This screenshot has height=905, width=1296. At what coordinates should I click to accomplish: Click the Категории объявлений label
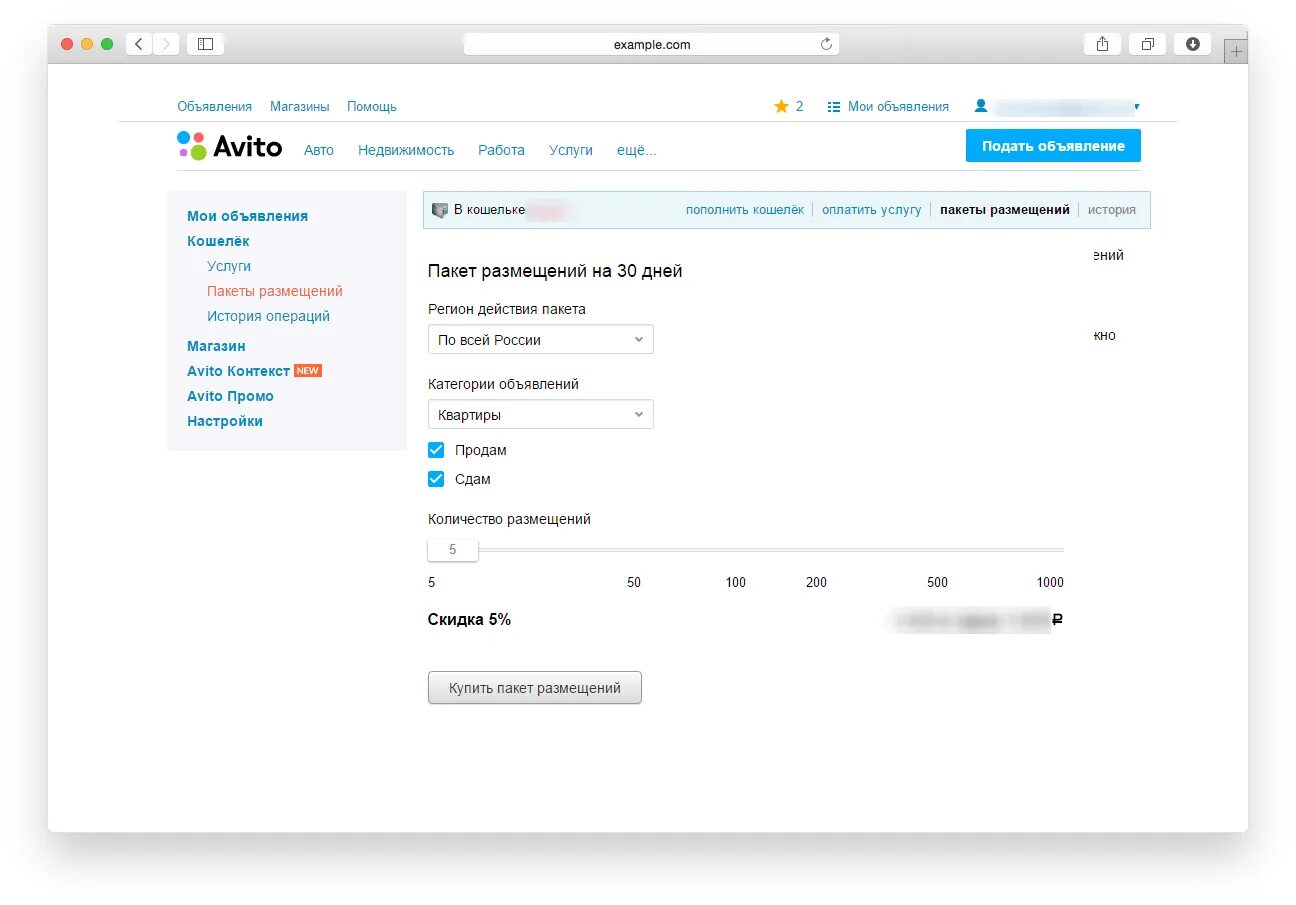point(503,384)
